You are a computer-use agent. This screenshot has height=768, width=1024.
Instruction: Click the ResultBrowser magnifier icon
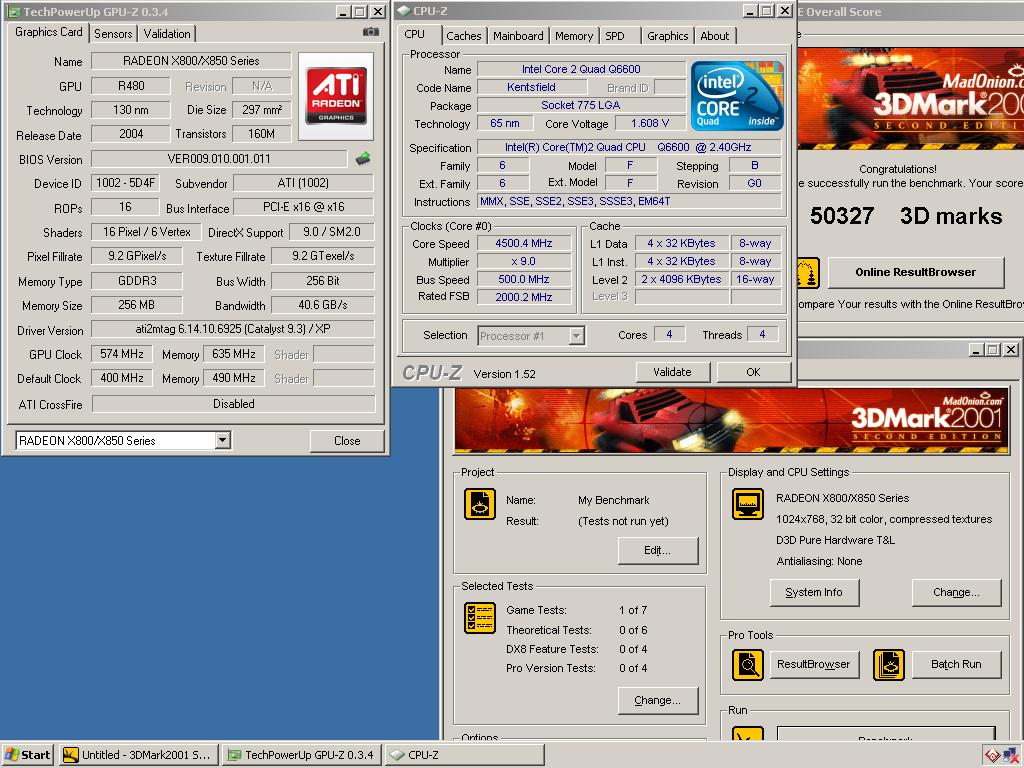pyautogui.click(x=748, y=665)
